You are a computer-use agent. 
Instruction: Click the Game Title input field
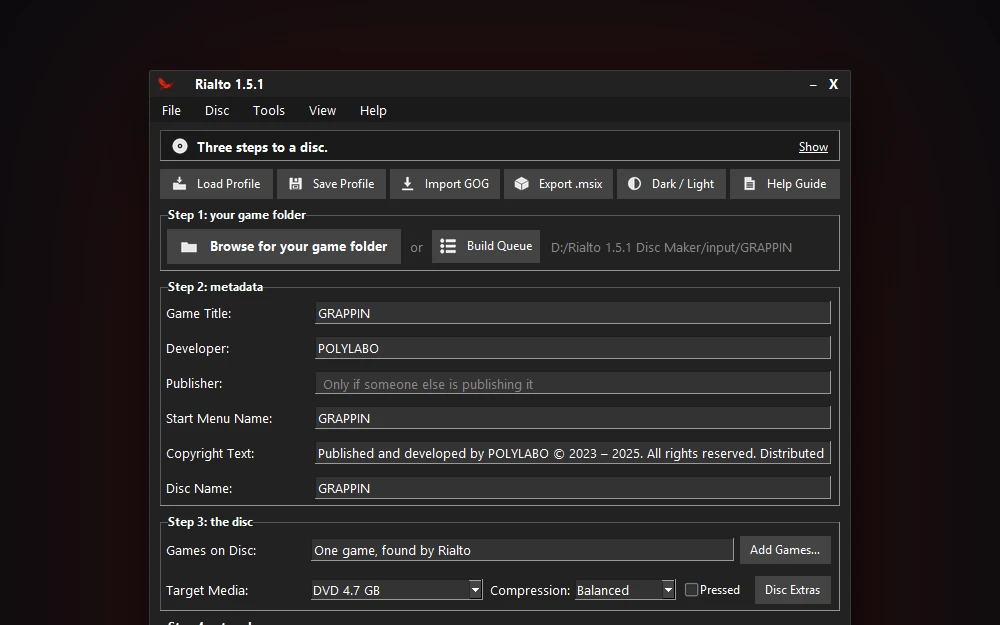click(x=573, y=313)
